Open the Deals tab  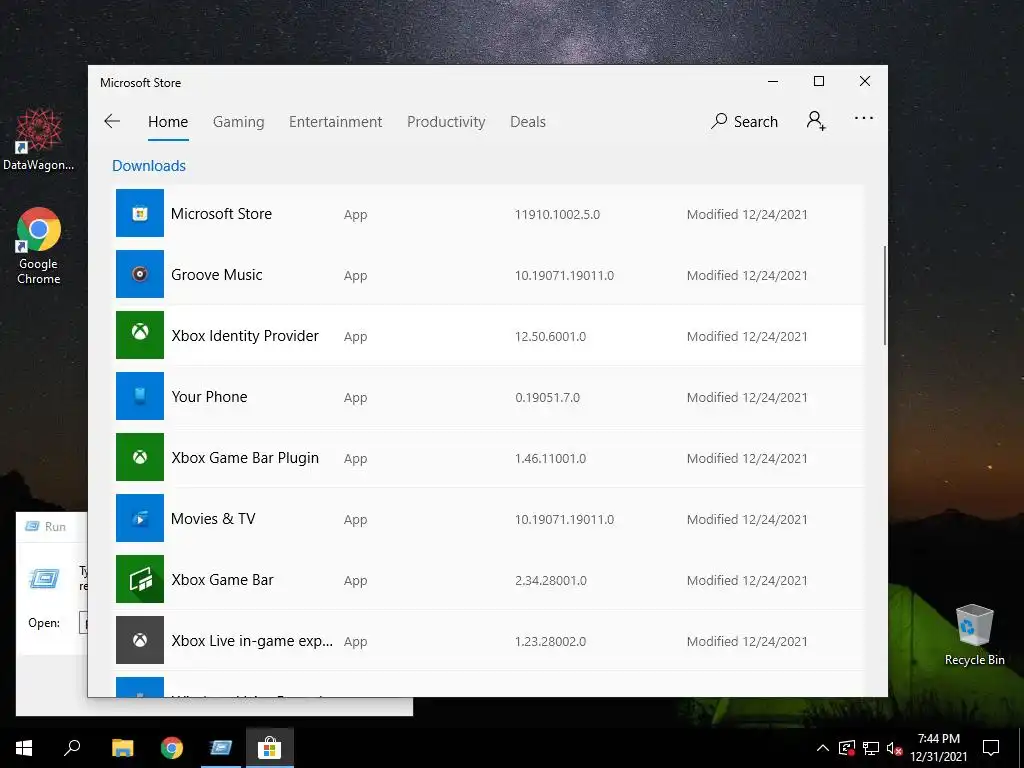pyautogui.click(x=528, y=121)
